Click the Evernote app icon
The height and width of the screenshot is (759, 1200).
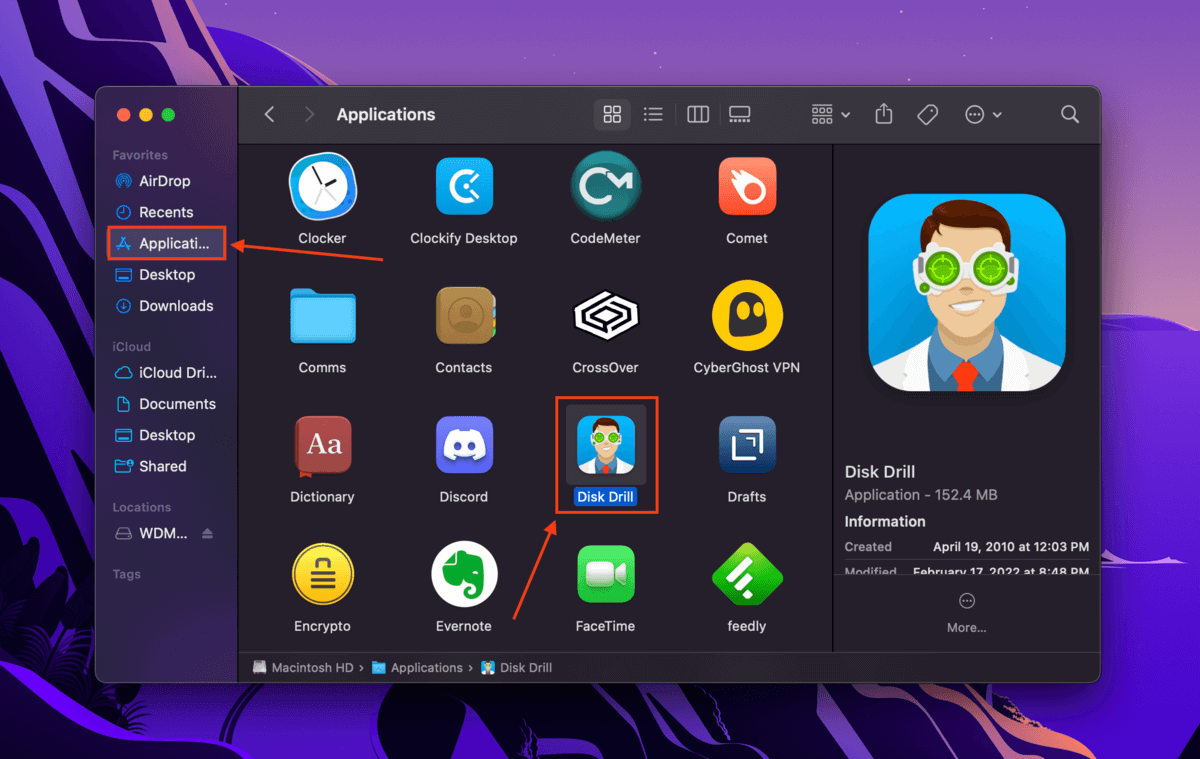point(464,575)
